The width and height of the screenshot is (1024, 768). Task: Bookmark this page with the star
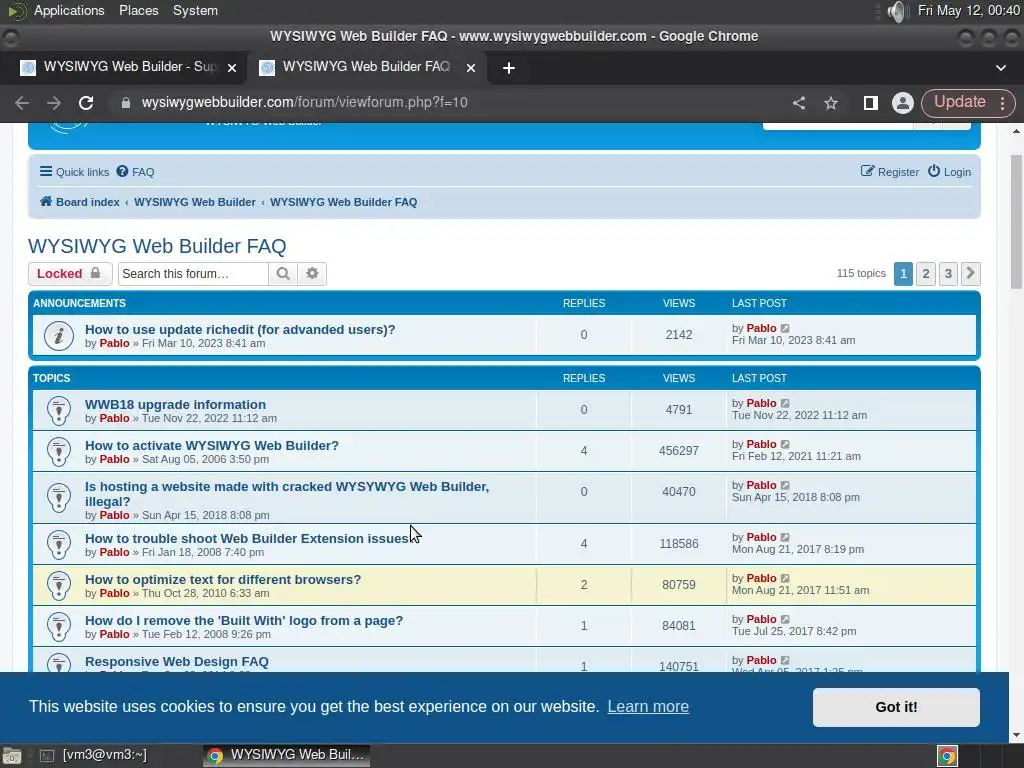point(831,103)
